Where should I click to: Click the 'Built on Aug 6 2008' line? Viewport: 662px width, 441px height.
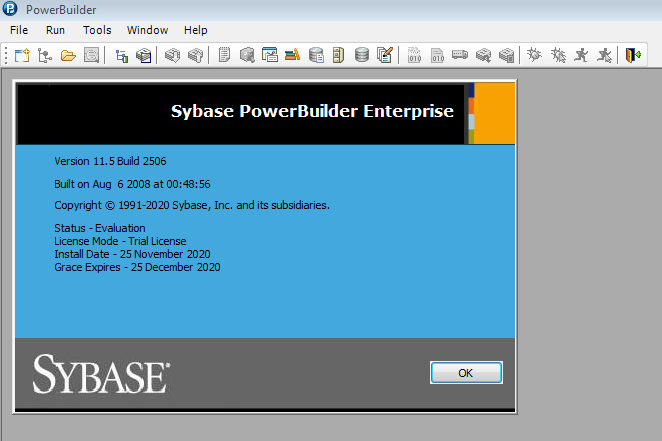pyautogui.click(x=132, y=184)
